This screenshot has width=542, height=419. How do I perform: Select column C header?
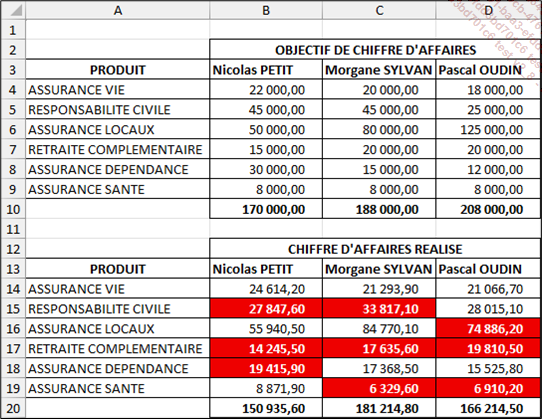coord(379,10)
